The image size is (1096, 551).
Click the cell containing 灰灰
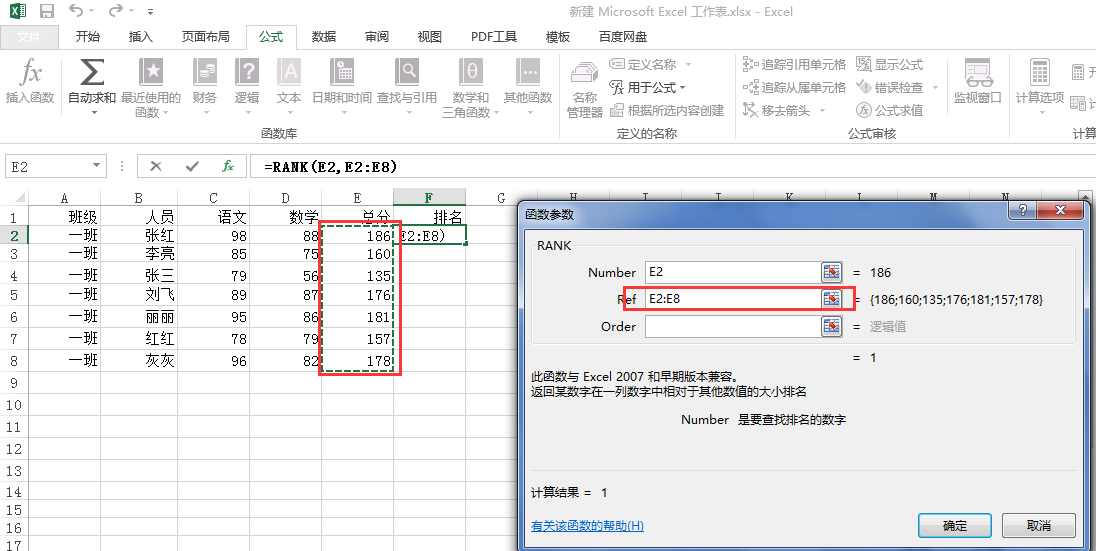tap(139, 361)
